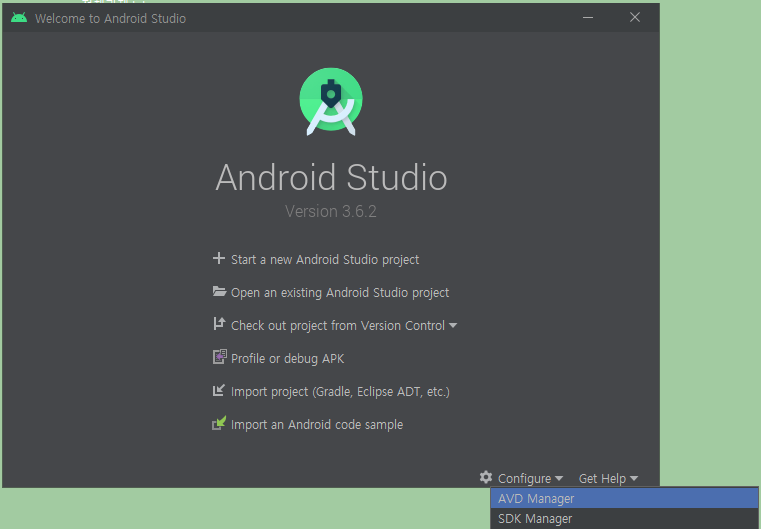Click the Version 3.6.2 text

331,211
